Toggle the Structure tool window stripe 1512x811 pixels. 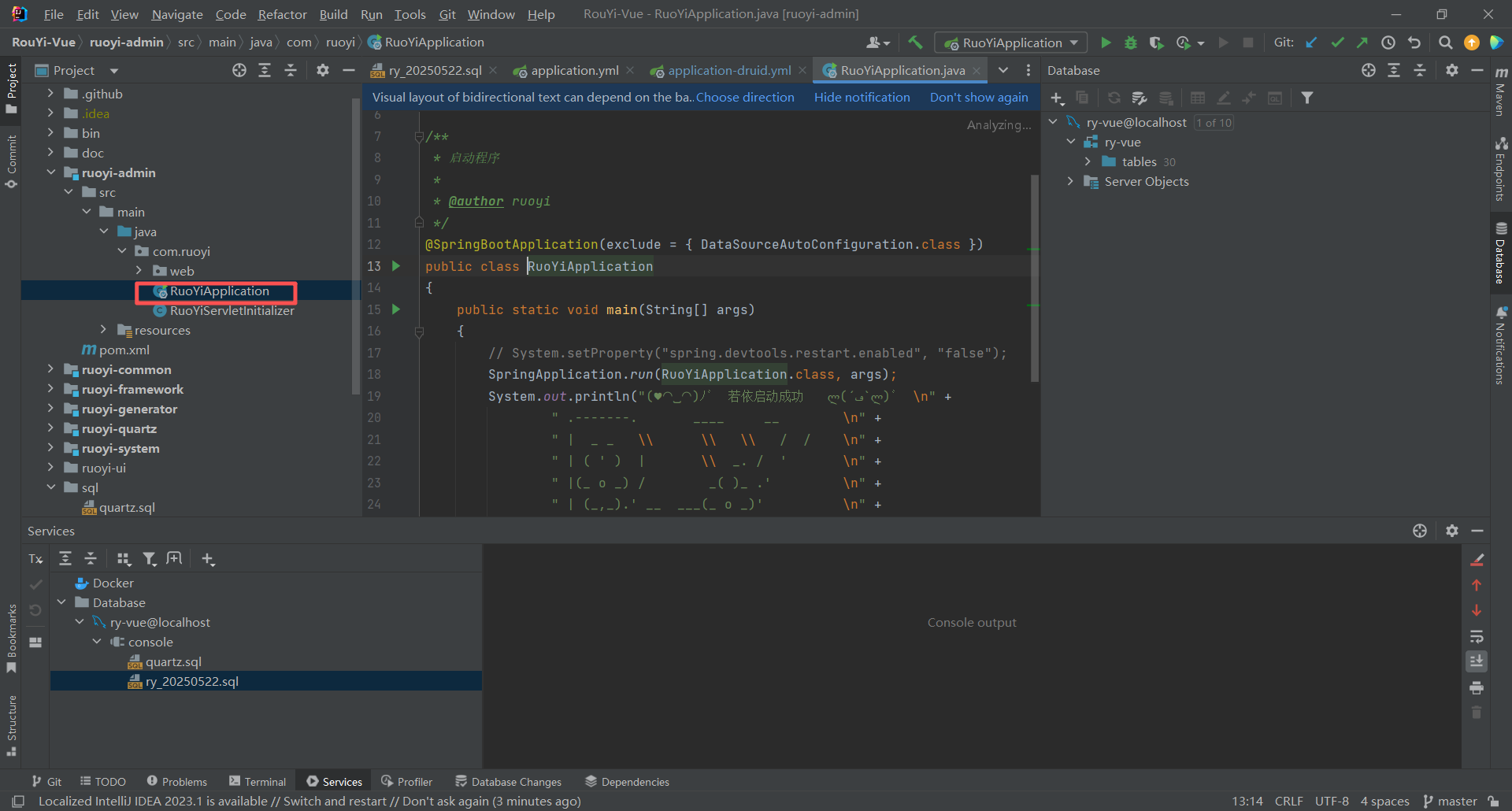pos(11,725)
